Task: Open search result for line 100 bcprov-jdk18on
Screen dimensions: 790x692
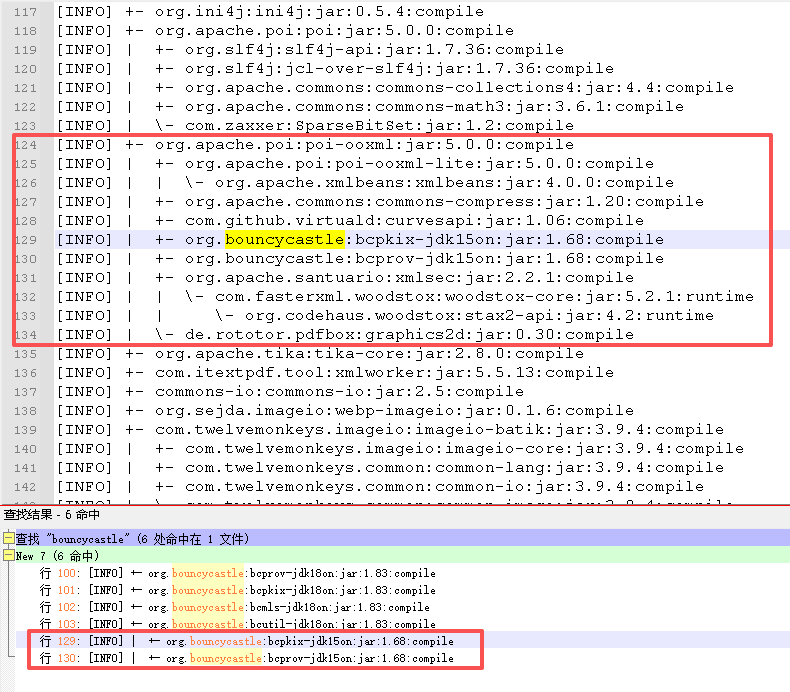Action: tap(238, 573)
